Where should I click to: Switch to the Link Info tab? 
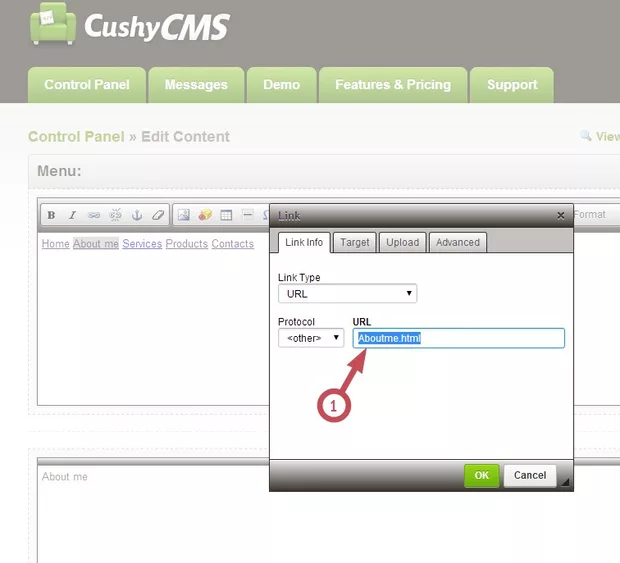[304, 242]
